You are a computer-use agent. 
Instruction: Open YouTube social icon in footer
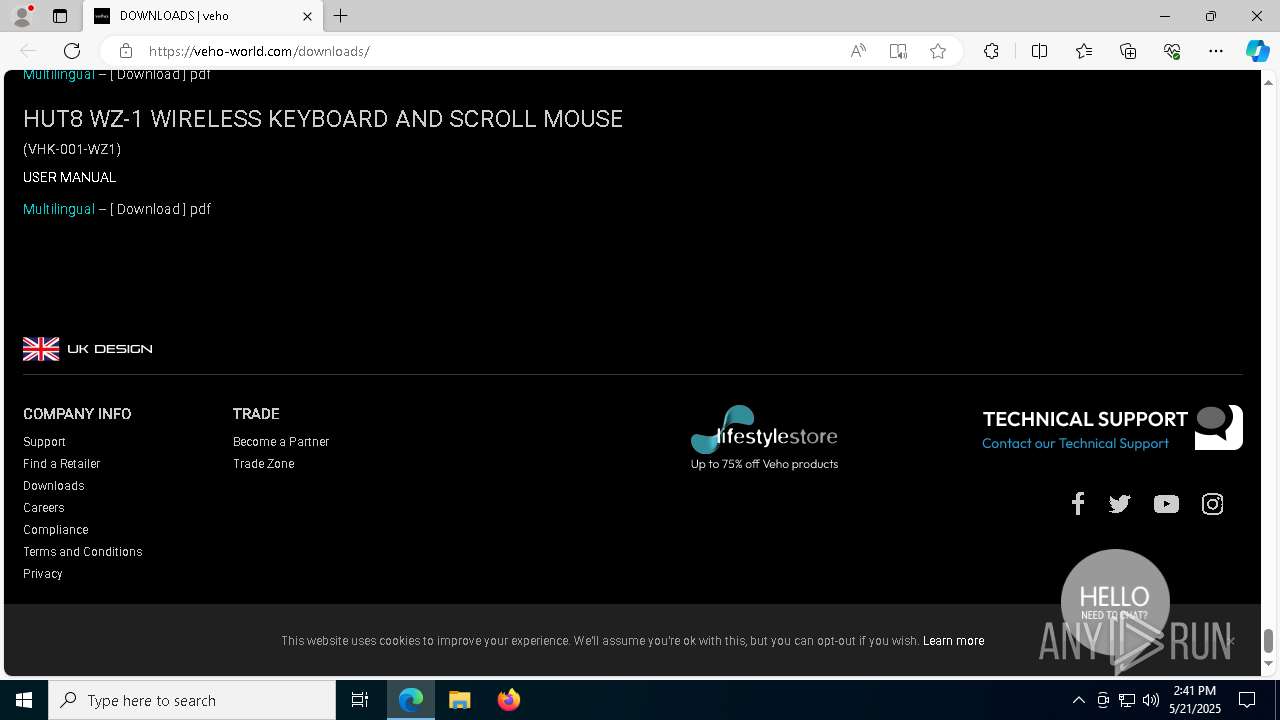1166,504
